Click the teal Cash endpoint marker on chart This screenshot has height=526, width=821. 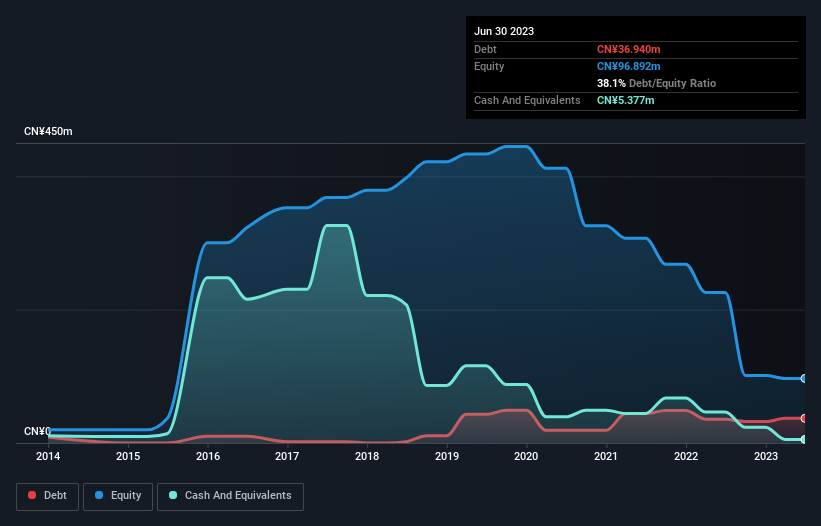[x=804, y=439]
